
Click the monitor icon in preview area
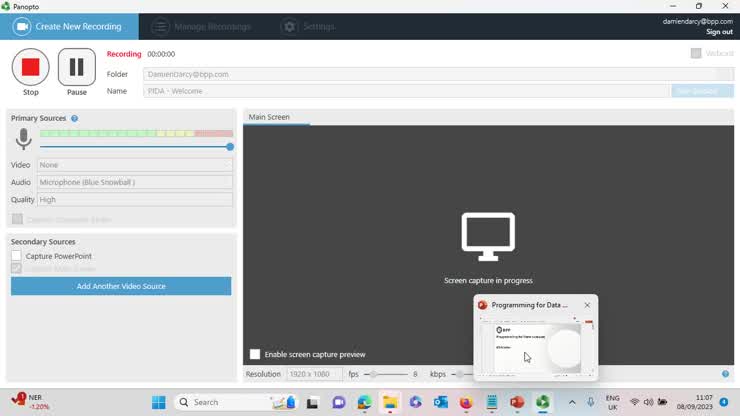488,236
